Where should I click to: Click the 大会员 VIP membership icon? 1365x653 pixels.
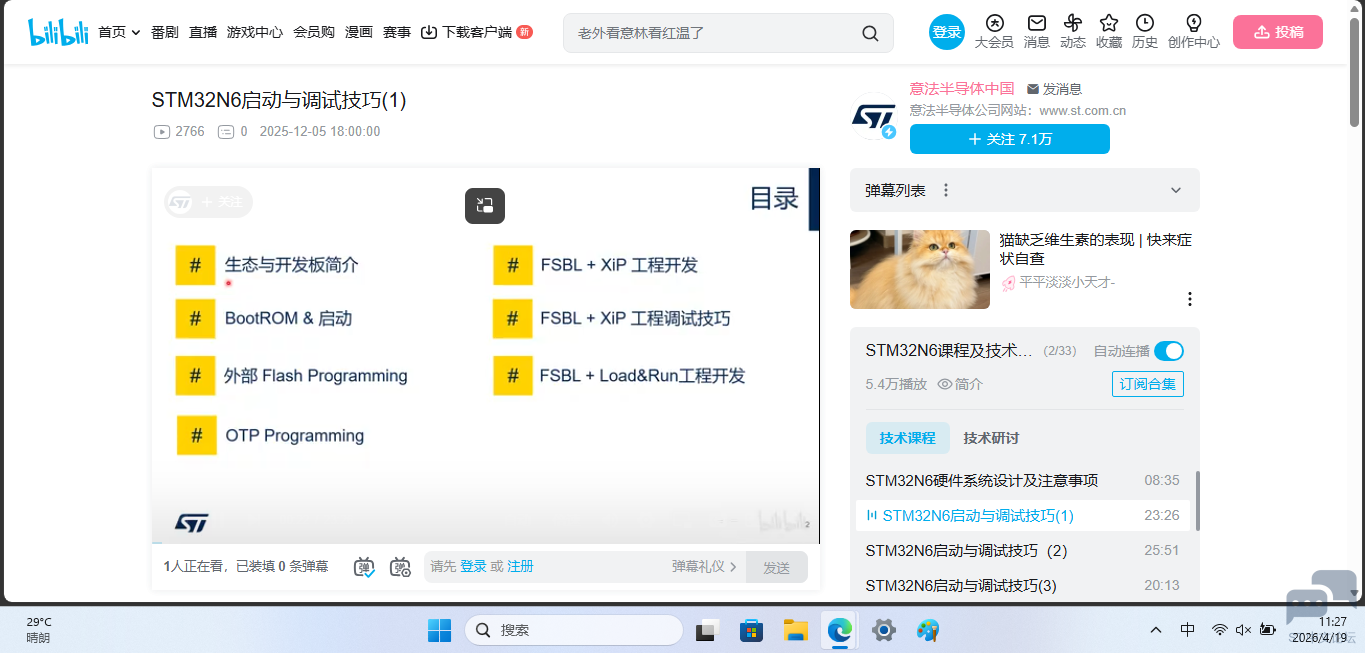[995, 24]
